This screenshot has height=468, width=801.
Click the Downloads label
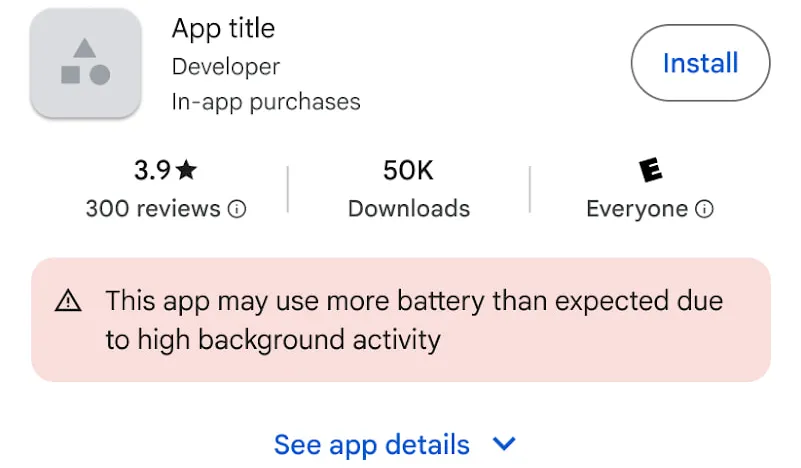(408, 209)
